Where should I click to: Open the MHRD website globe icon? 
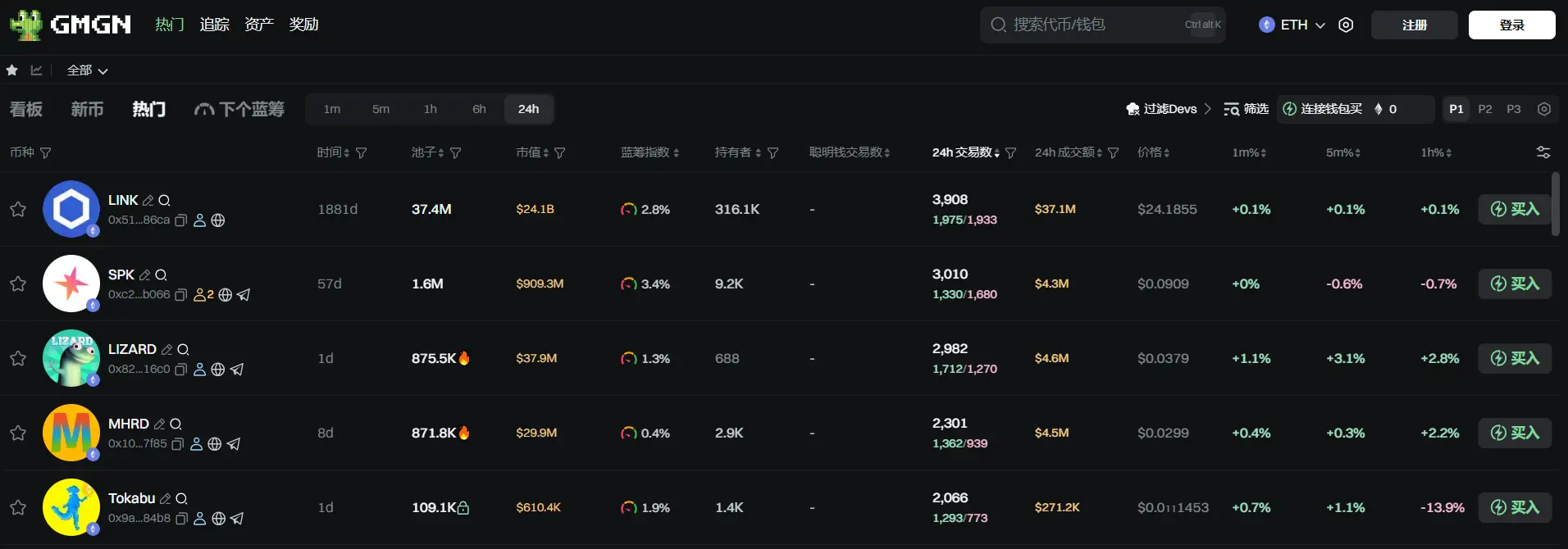coord(215,444)
